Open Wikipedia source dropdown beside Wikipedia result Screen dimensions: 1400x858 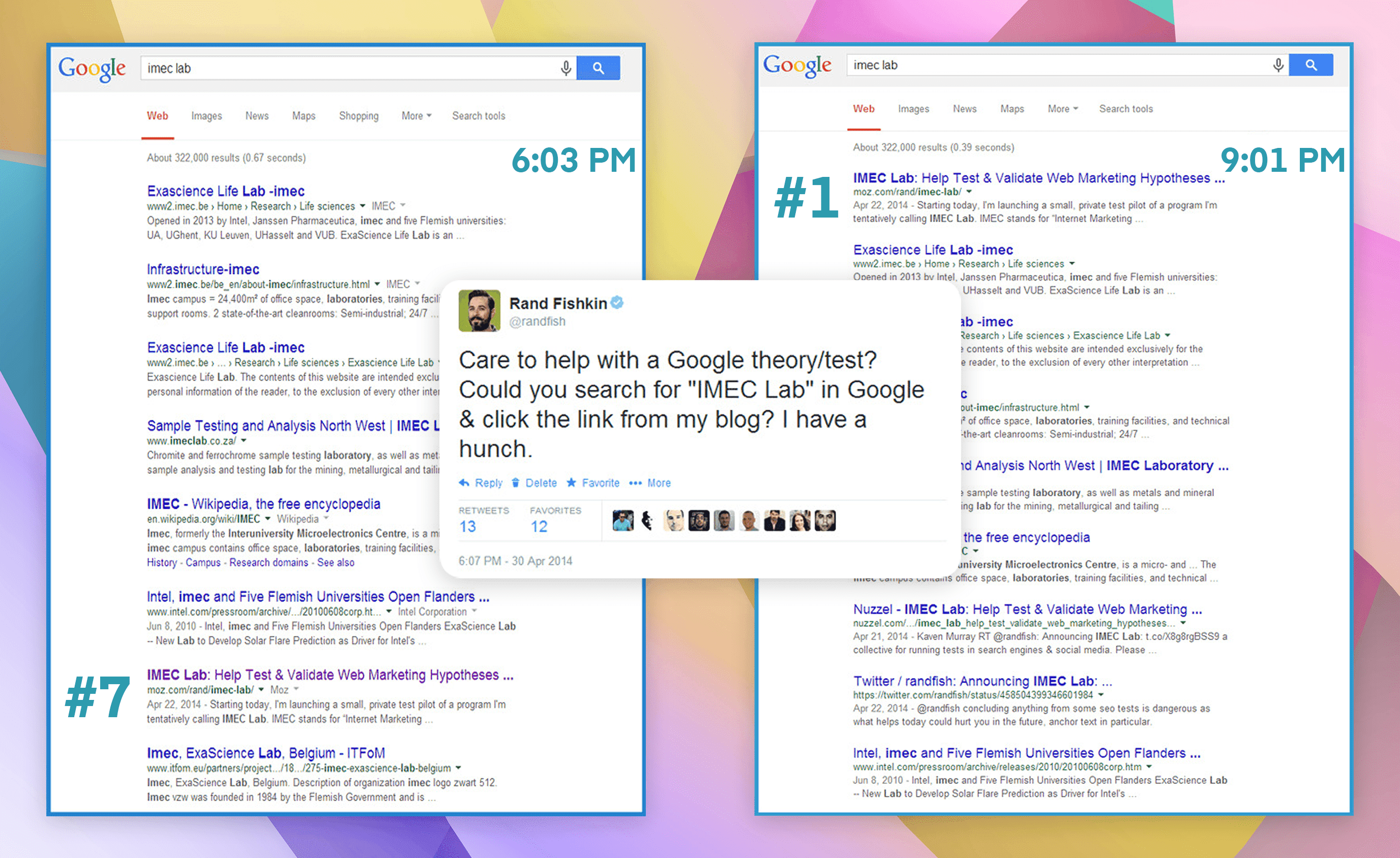point(303,518)
